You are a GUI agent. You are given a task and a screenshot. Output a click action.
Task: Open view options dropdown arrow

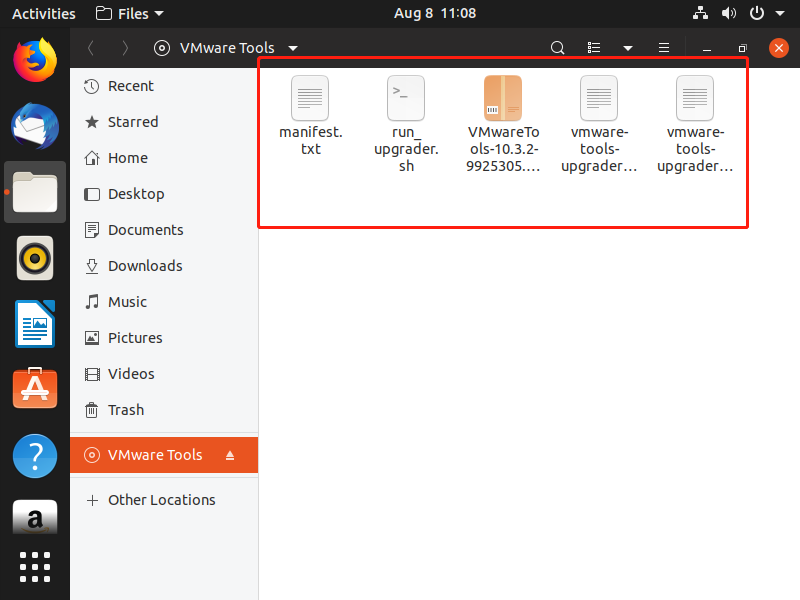tap(628, 48)
